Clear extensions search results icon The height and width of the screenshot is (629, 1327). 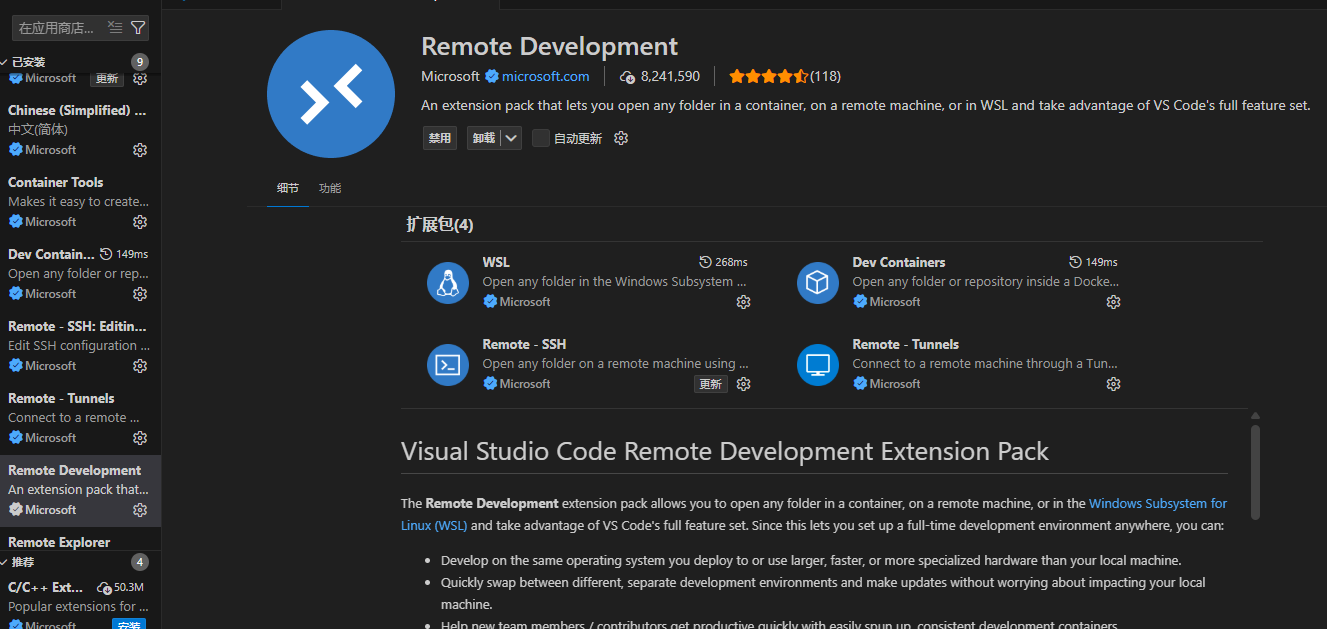(115, 27)
